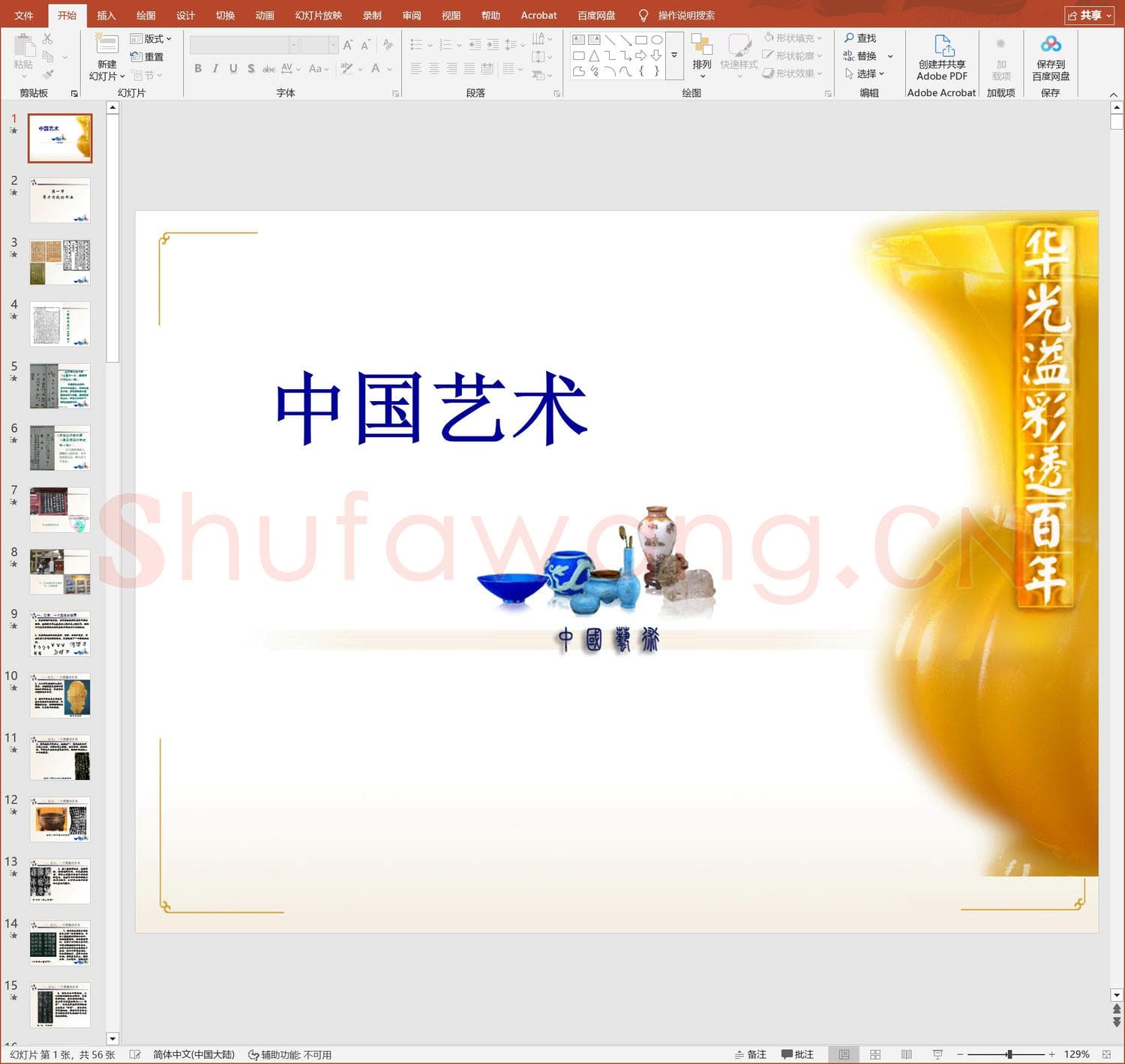Expand the shapes gallery More button
This screenshot has height=1064, width=1125.
coord(674,55)
